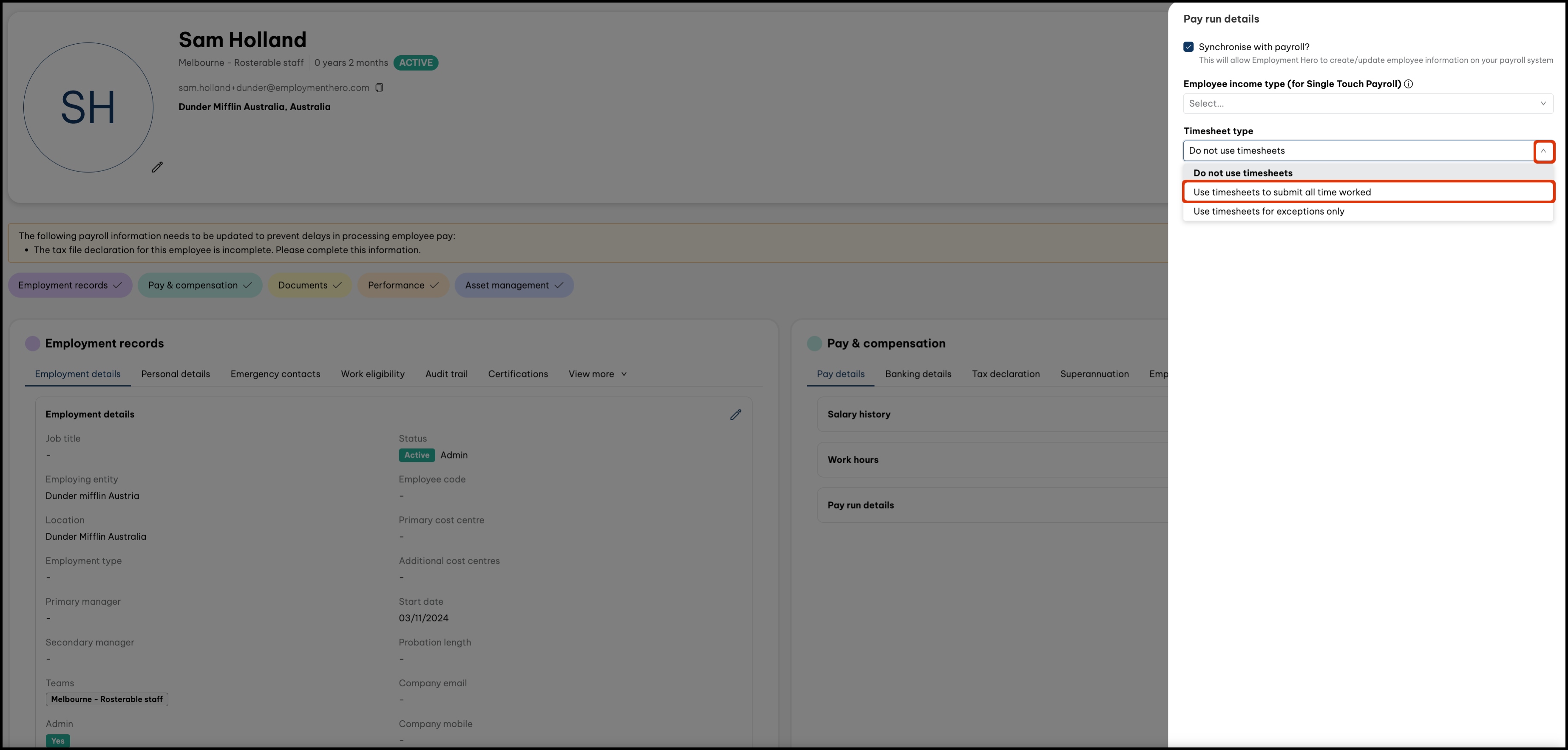Click checkmark icon on Employment records pill
The height and width of the screenshot is (750, 1568).
click(117, 286)
